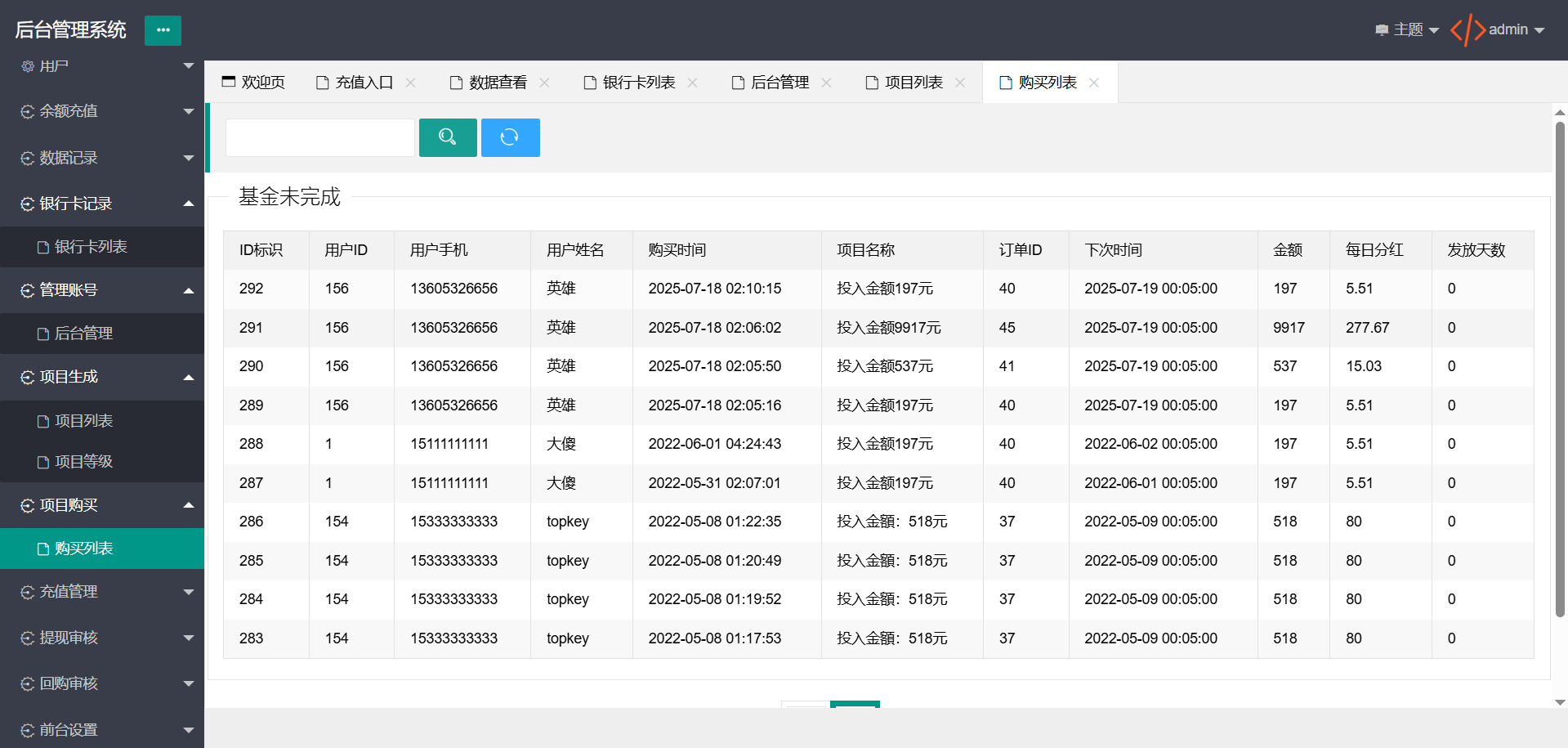The width and height of the screenshot is (1568, 748).
Task: Collapse the 银行卡记录 menu arrow
Action: tap(189, 204)
